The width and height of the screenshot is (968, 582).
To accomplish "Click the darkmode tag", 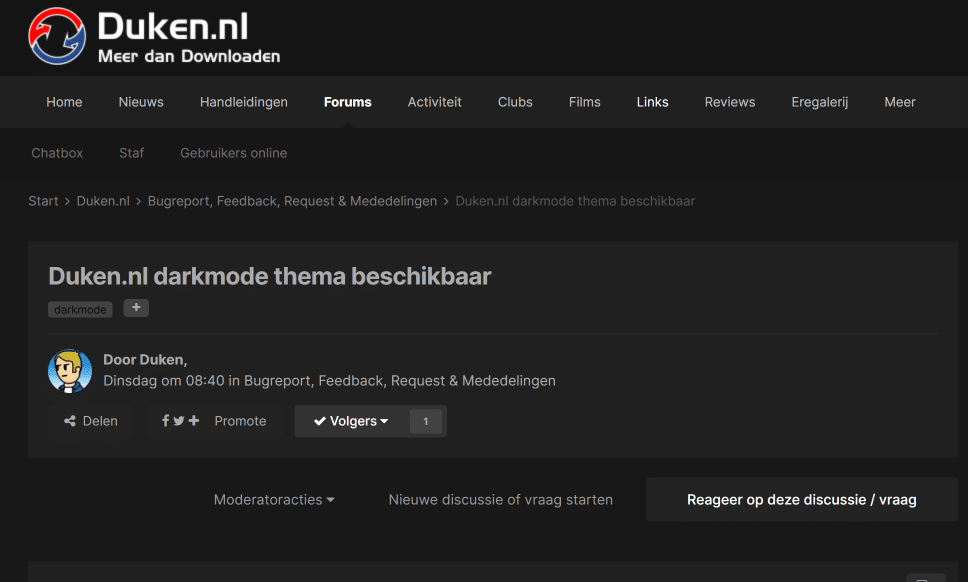I will click(80, 309).
